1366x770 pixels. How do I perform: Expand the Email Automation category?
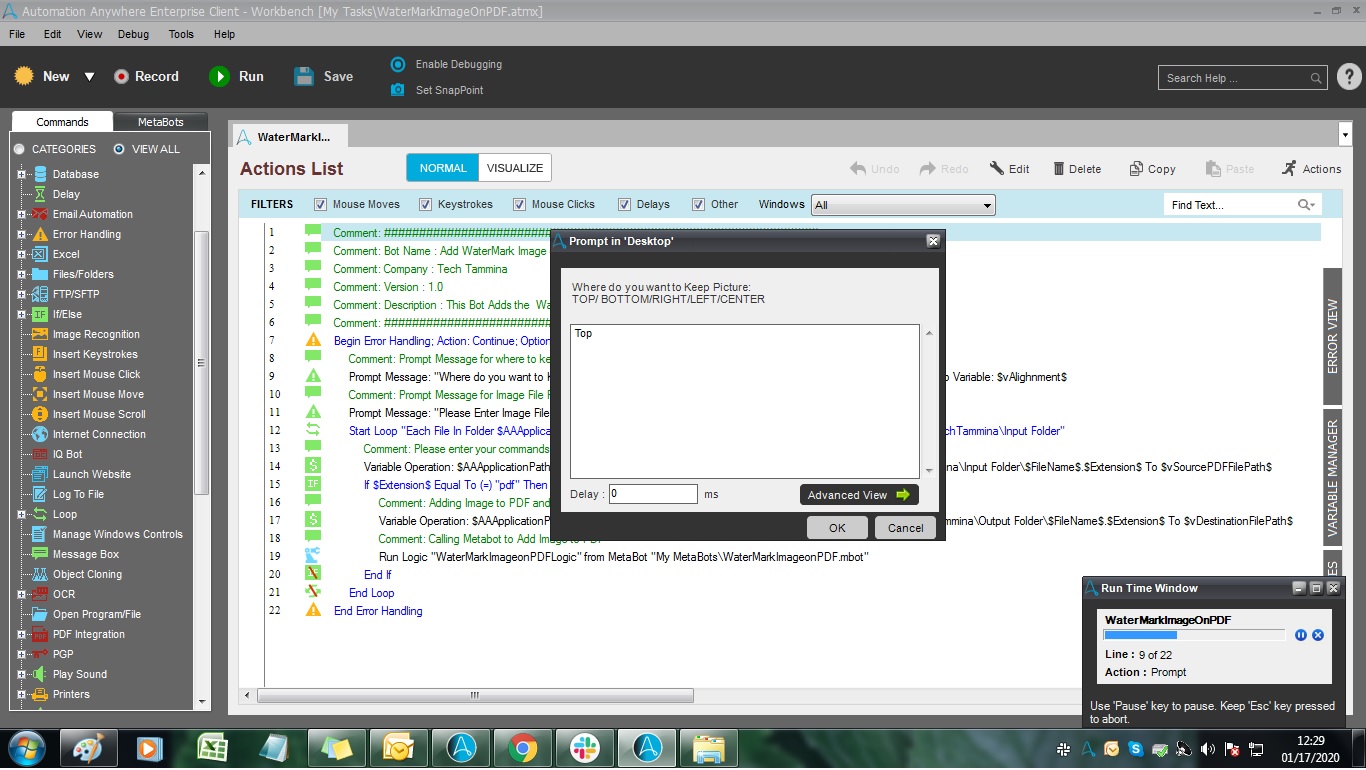pyautogui.click(x=21, y=214)
